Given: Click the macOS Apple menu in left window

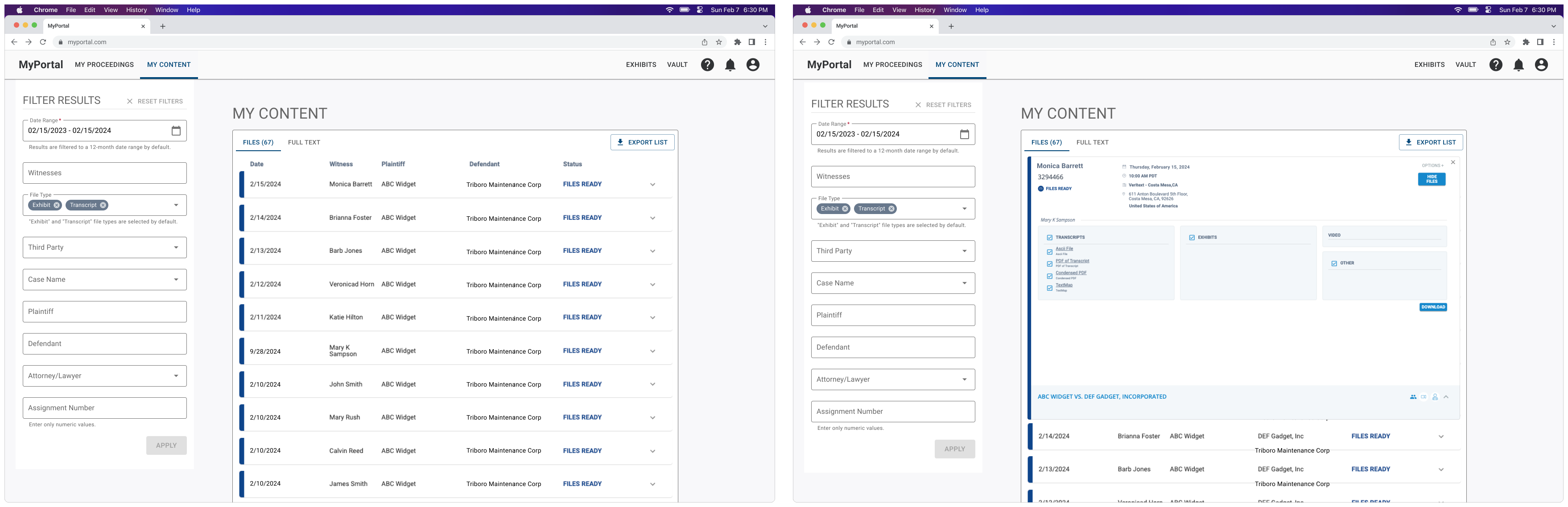Looking at the screenshot, I should tap(20, 10).
